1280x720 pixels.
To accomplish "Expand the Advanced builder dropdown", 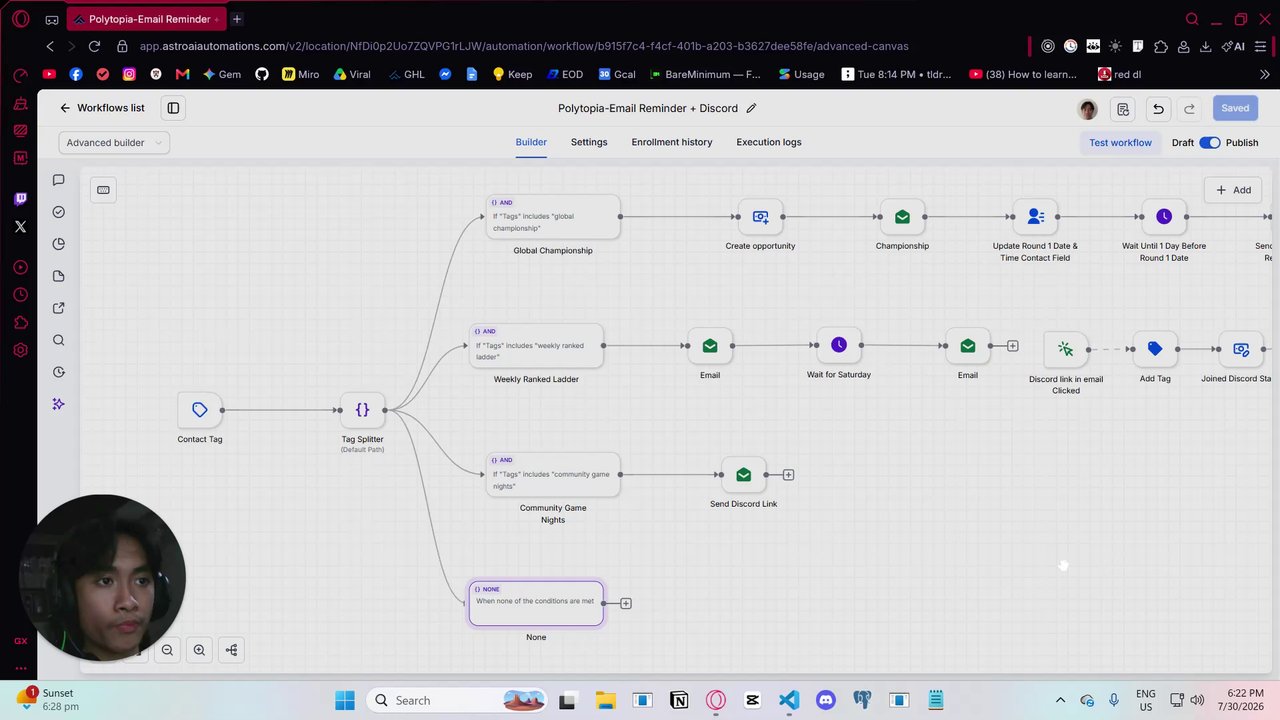I will point(114,143).
